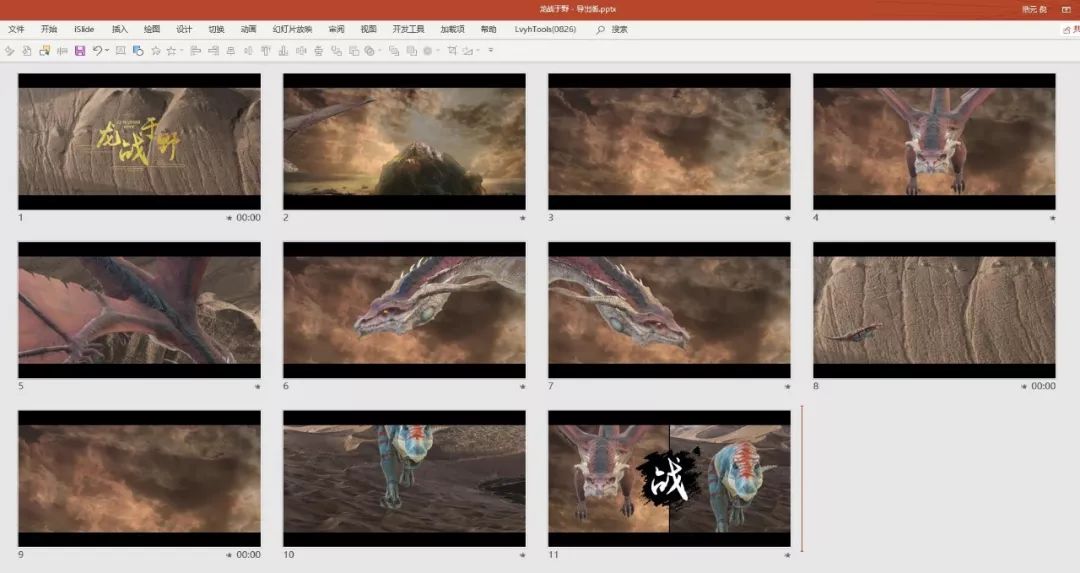Select slide 8 rock wall thumbnail
This screenshot has height=573, width=1080.
934,310
